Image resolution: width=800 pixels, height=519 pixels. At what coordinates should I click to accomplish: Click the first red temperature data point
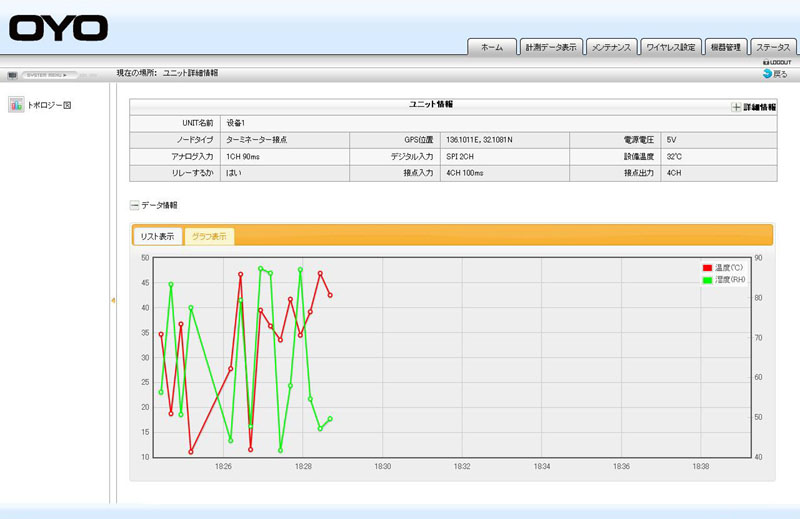(161, 334)
